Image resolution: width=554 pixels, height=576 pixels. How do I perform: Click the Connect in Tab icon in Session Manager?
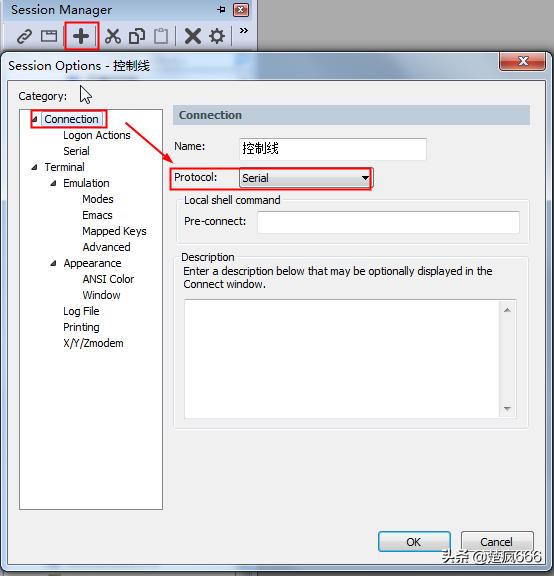pyautogui.click(x=49, y=36)
